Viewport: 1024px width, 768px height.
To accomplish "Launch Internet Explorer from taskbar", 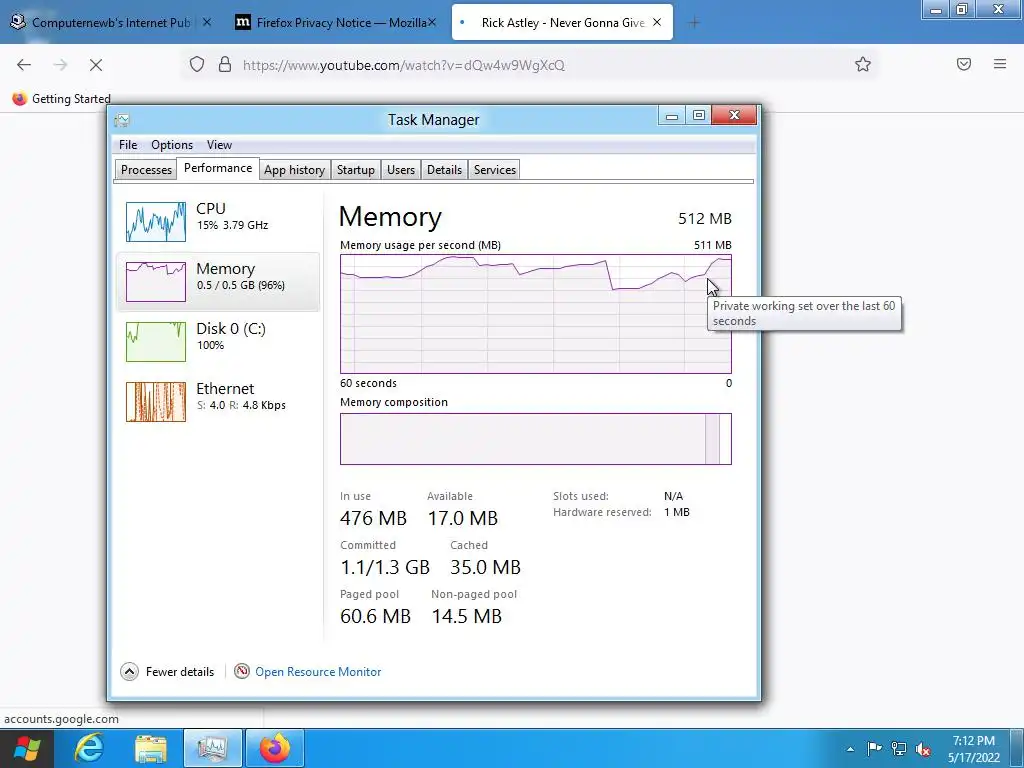I will 89,748.
